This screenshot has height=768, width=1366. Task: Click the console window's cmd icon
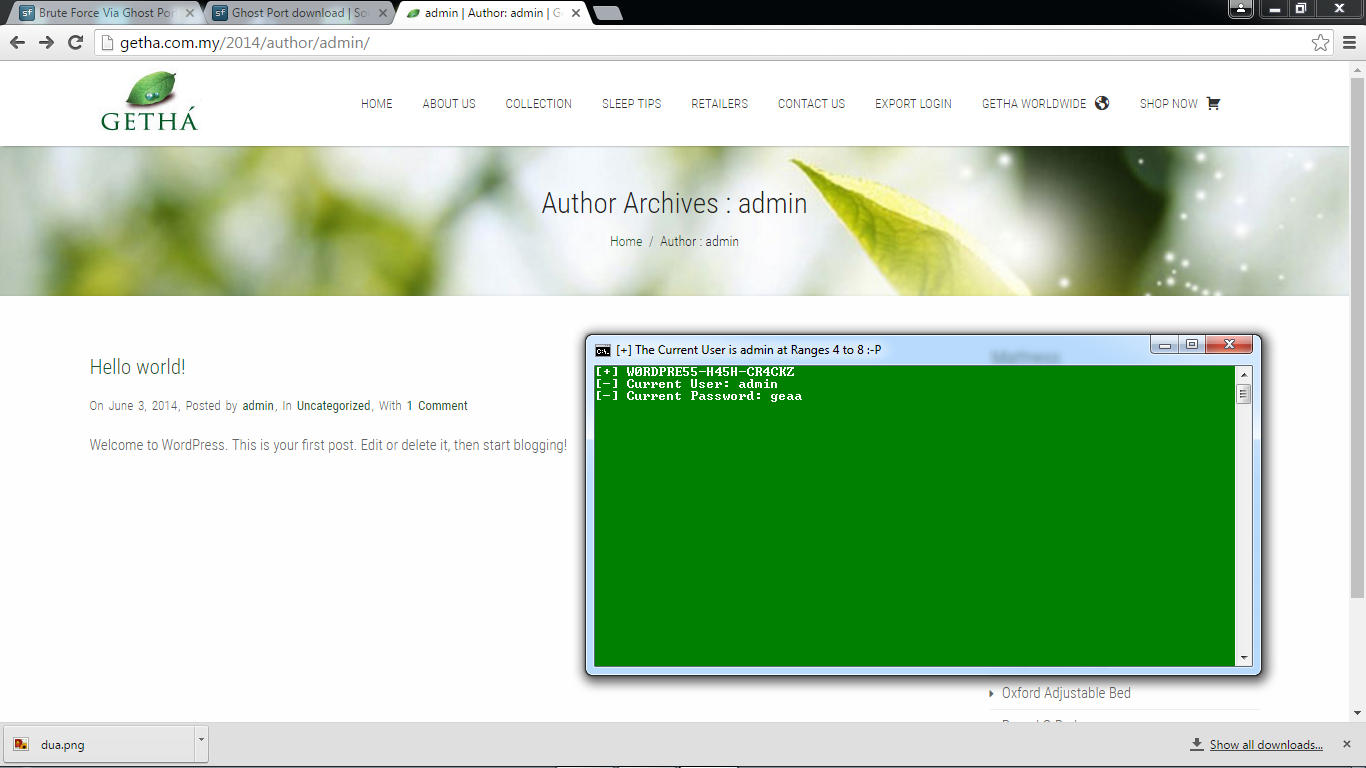[603, 350]
